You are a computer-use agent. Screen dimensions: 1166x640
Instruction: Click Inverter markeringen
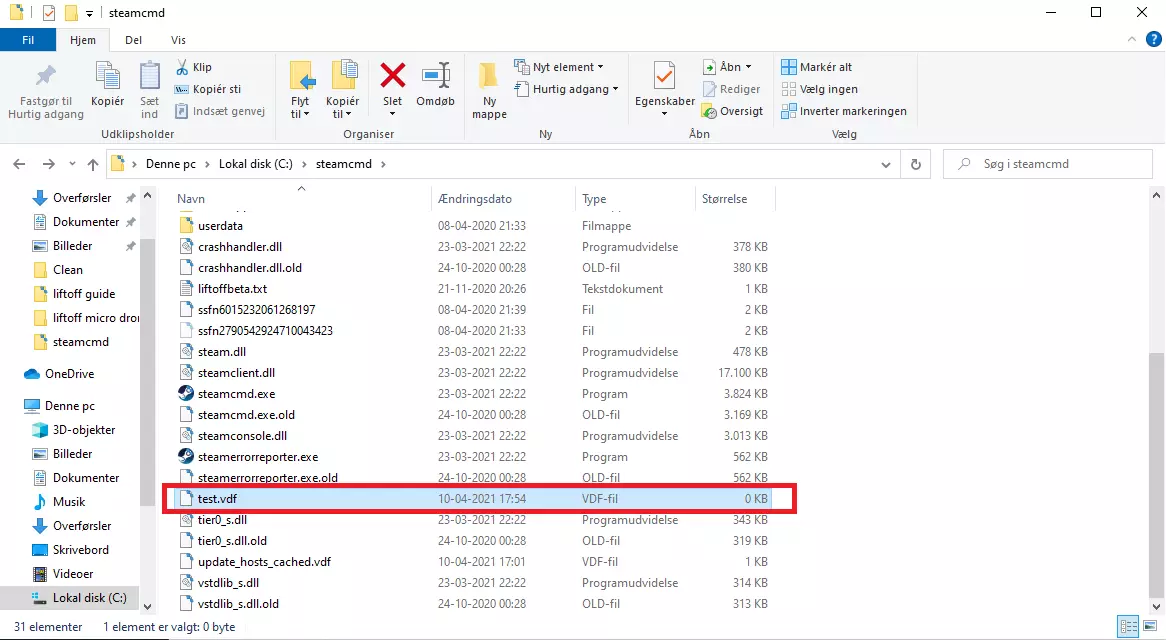844,111
